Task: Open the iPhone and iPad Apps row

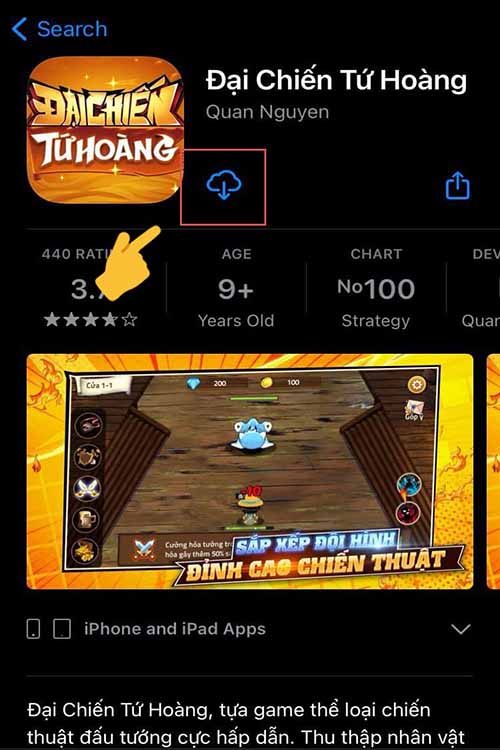Action: [249, 629]
